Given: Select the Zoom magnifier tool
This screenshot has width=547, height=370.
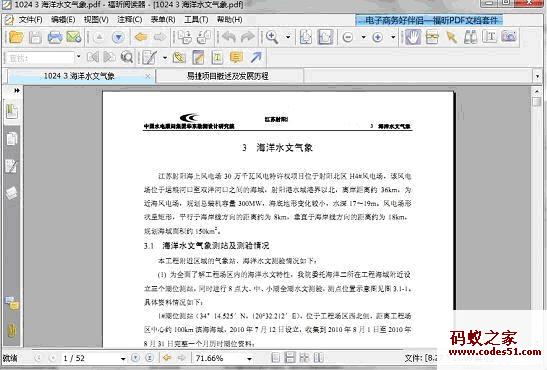Looking at the screenshot, I should tap(272, 37).
